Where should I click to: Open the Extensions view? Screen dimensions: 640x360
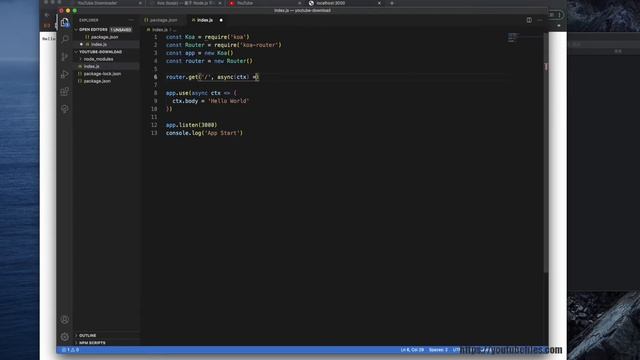(65, 91)
